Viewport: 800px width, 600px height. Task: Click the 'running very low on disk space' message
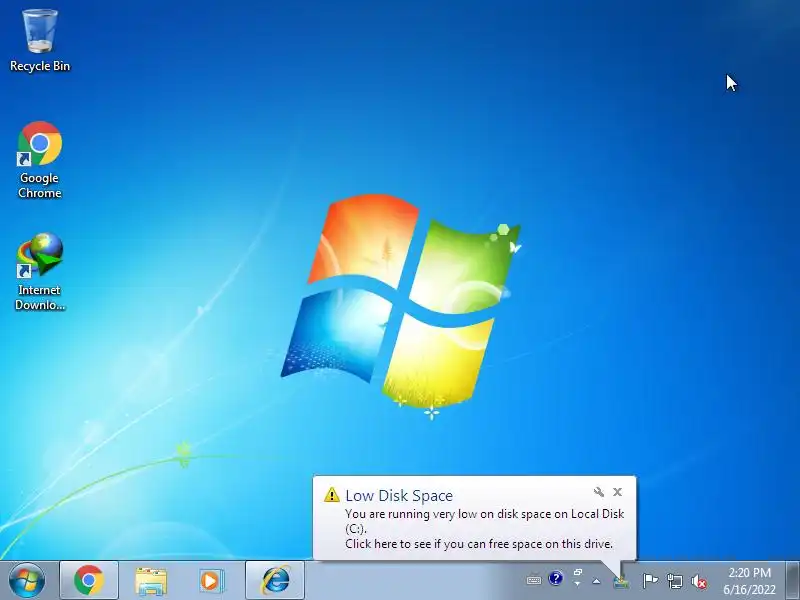tap(485, 521)
